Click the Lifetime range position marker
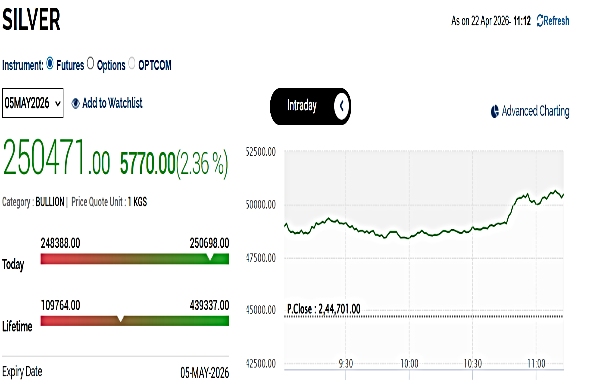 click(120, 318)
